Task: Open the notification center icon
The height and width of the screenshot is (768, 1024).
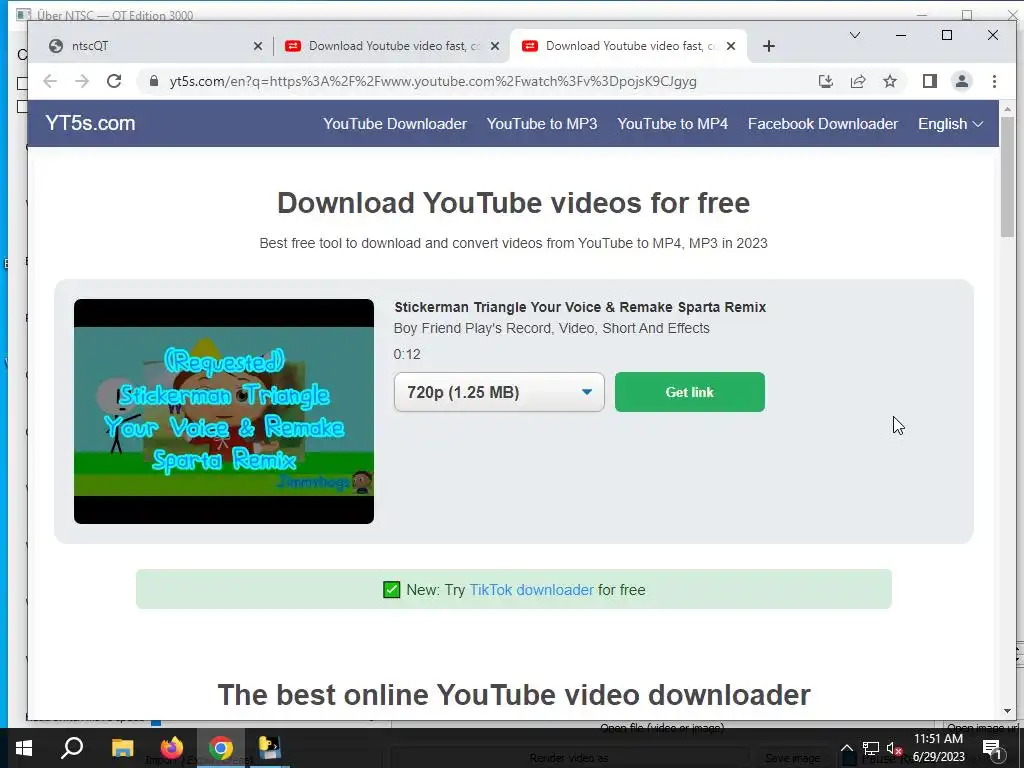Action: point(992,748)
